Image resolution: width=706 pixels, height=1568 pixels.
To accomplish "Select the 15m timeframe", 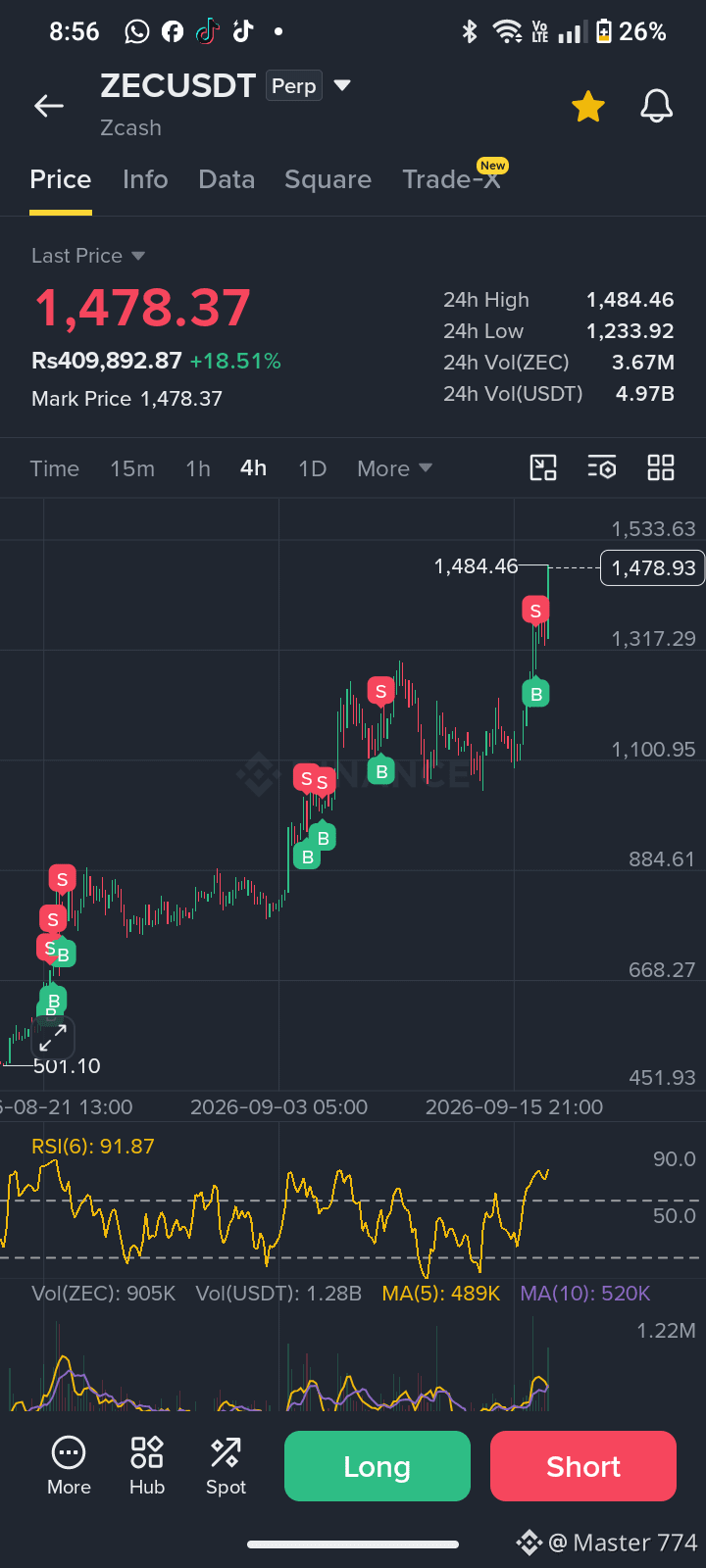I will click(x=132, y=468).
